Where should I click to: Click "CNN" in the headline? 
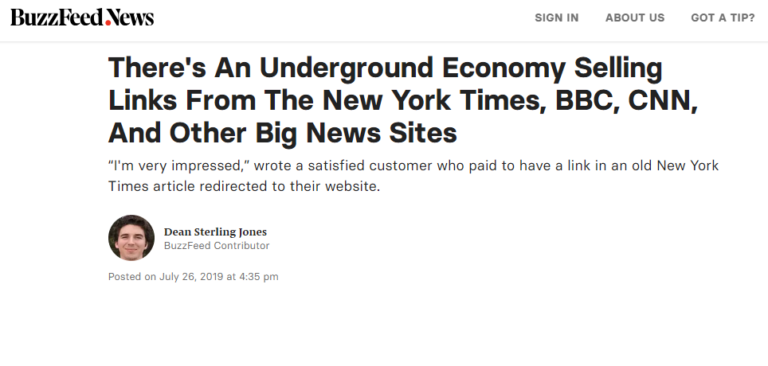(663, 100)
